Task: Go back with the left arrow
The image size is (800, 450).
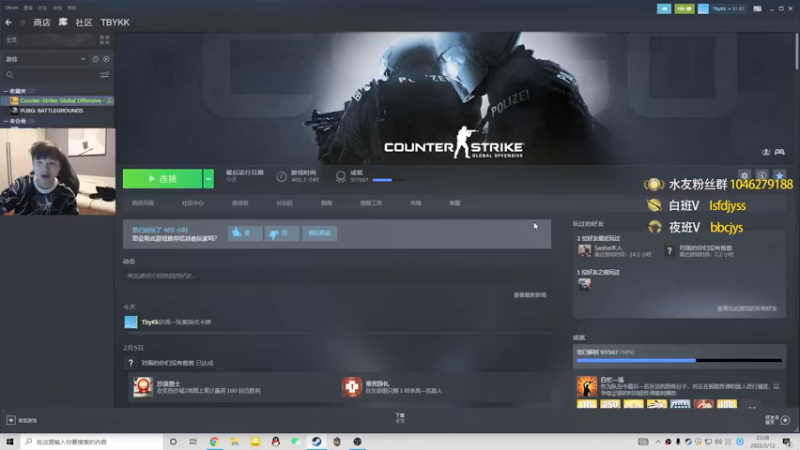Action: coord(8,22)
